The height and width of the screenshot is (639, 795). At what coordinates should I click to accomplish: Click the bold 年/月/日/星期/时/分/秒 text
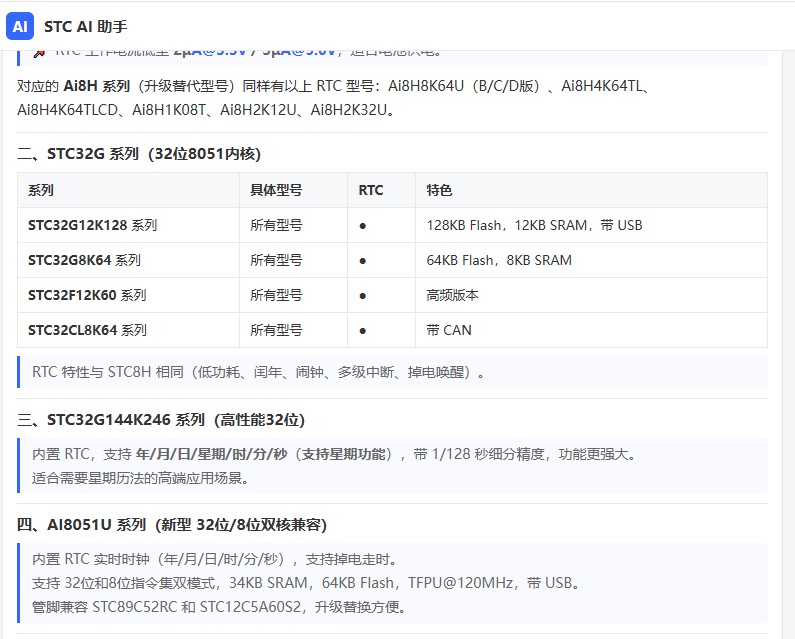pyautogui.click(x=211, y=454)
